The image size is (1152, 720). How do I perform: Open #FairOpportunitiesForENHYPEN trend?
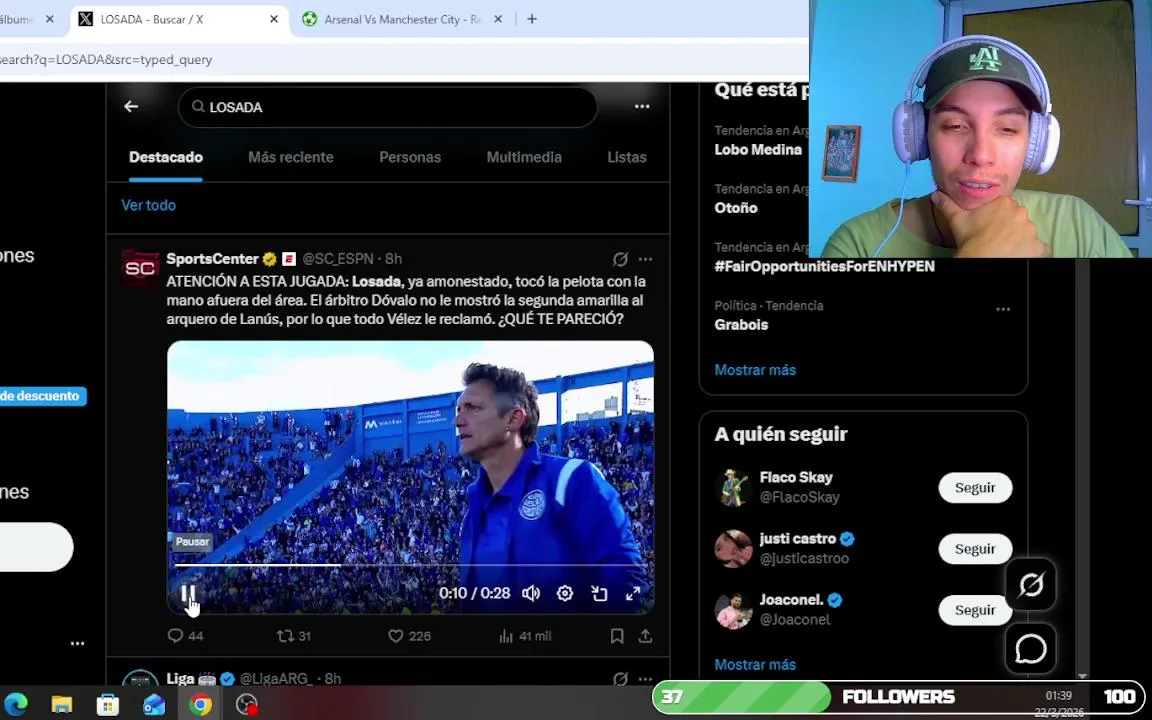[825, 266]
